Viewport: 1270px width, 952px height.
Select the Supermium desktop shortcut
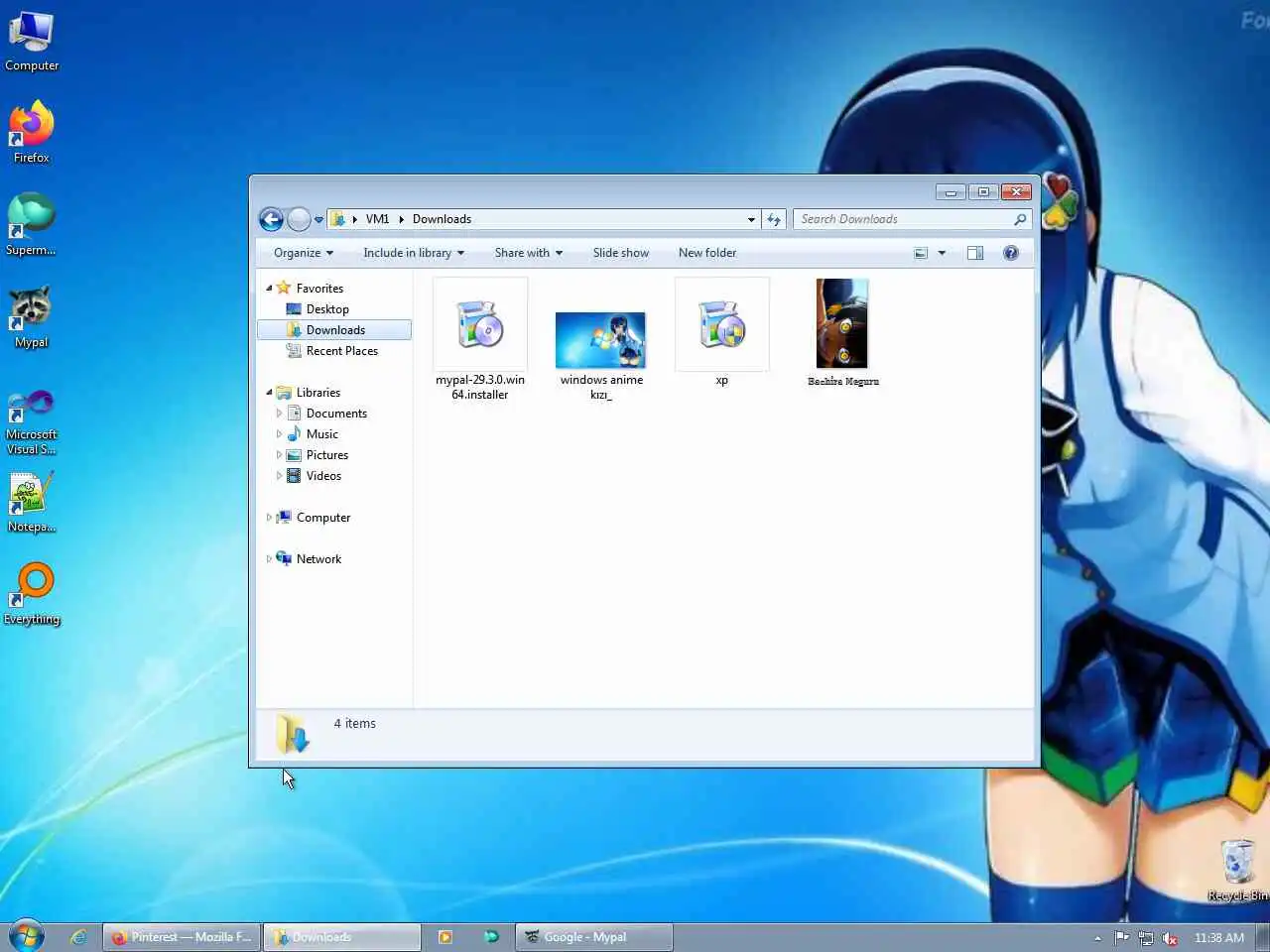[x=32, y=224]
